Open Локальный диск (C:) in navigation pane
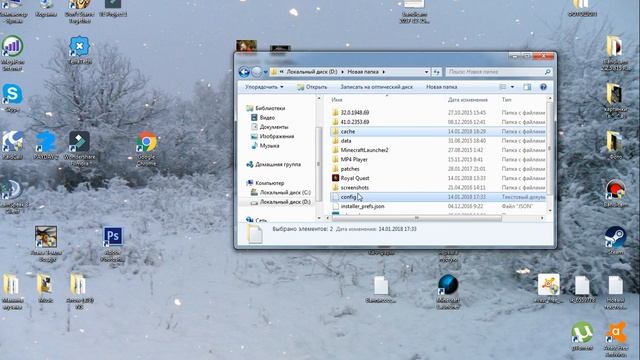Viewport: 640px width, 360px height. tap(285, 193)
